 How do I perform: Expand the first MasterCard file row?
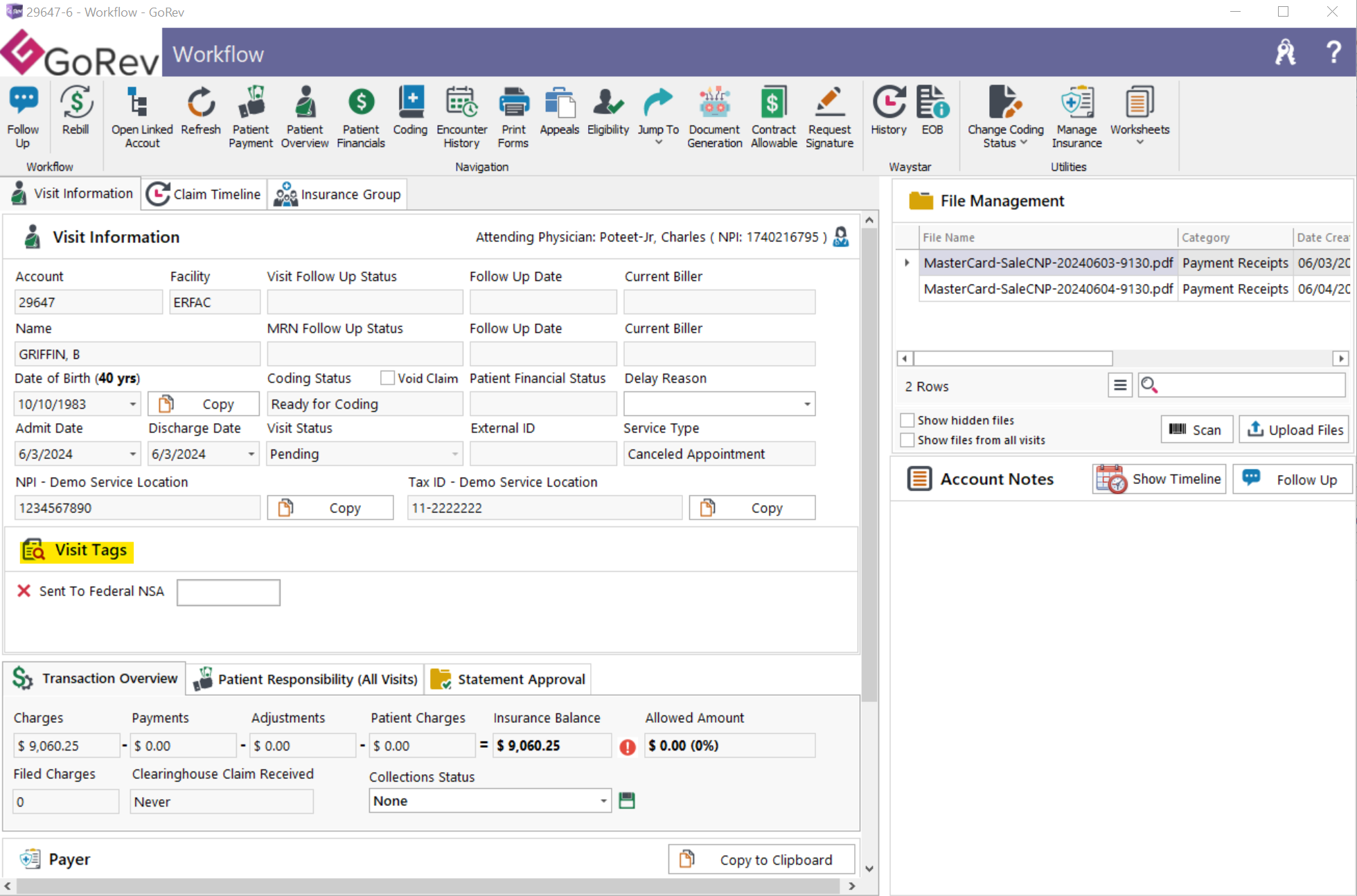907,263
